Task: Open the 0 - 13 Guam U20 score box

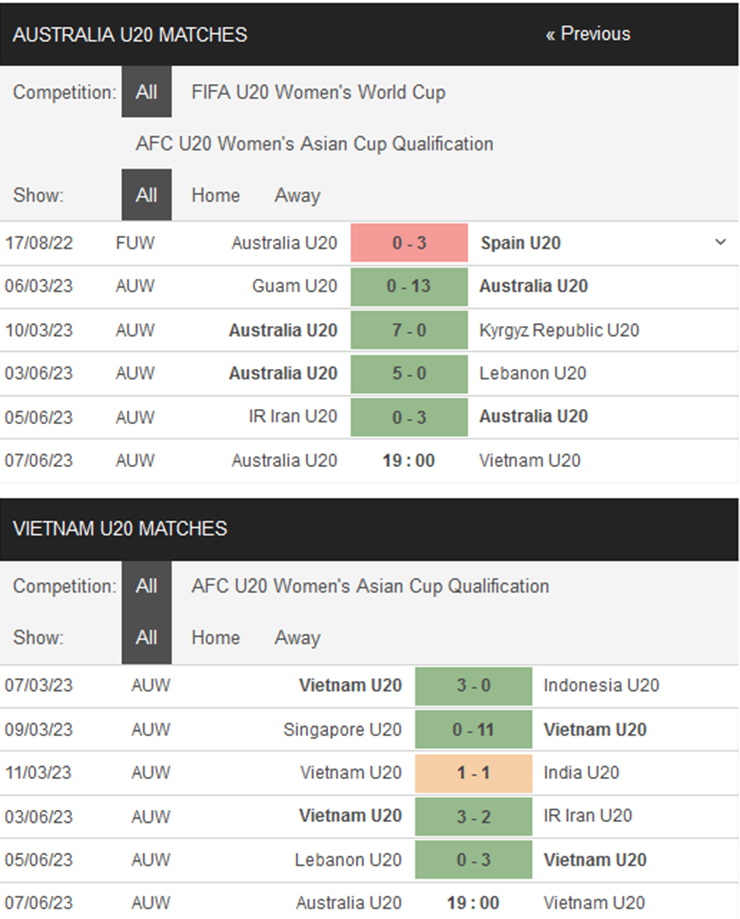Action: click(409, 286)
